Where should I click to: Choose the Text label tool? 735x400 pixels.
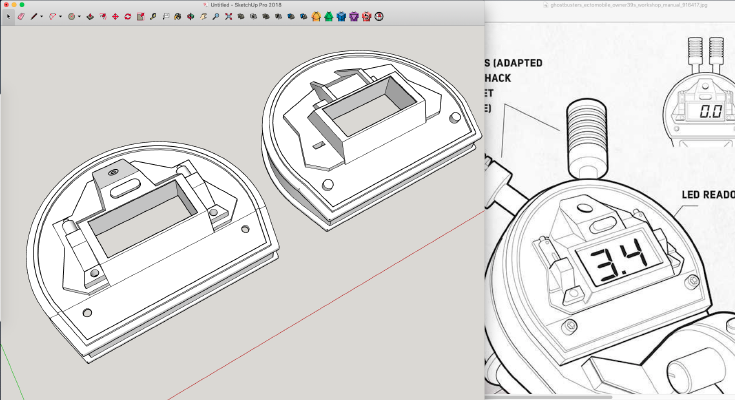pyautogui.click(x=165, y=16)
